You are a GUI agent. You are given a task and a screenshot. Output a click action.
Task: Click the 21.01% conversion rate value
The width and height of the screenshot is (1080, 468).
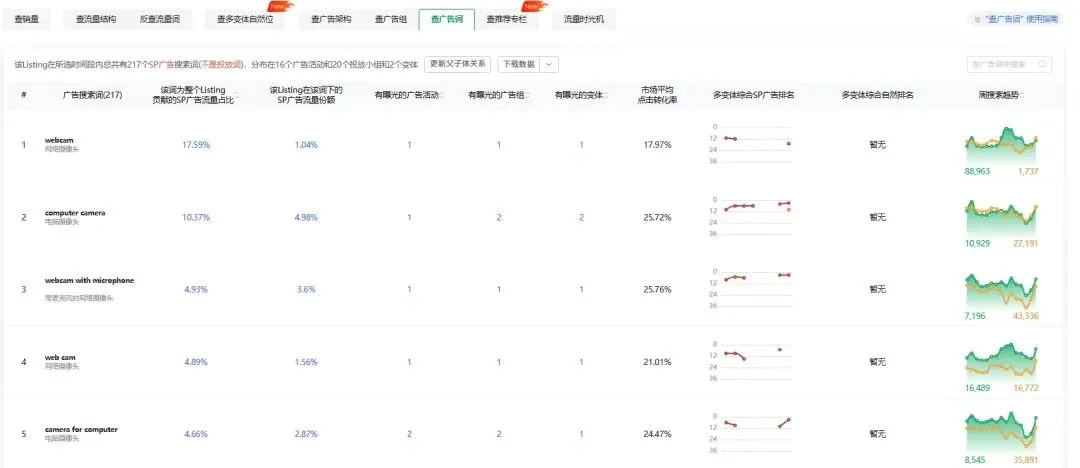657,362
